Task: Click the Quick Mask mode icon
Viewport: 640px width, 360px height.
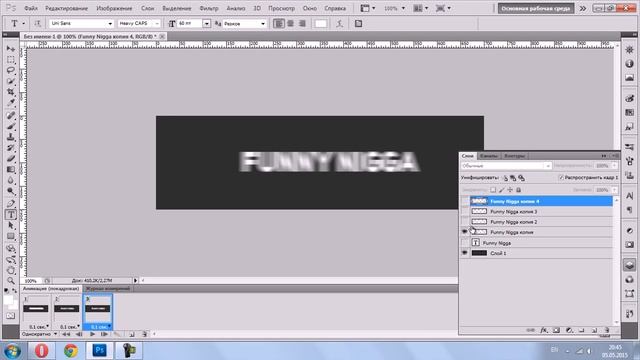Action: point(11,316)
